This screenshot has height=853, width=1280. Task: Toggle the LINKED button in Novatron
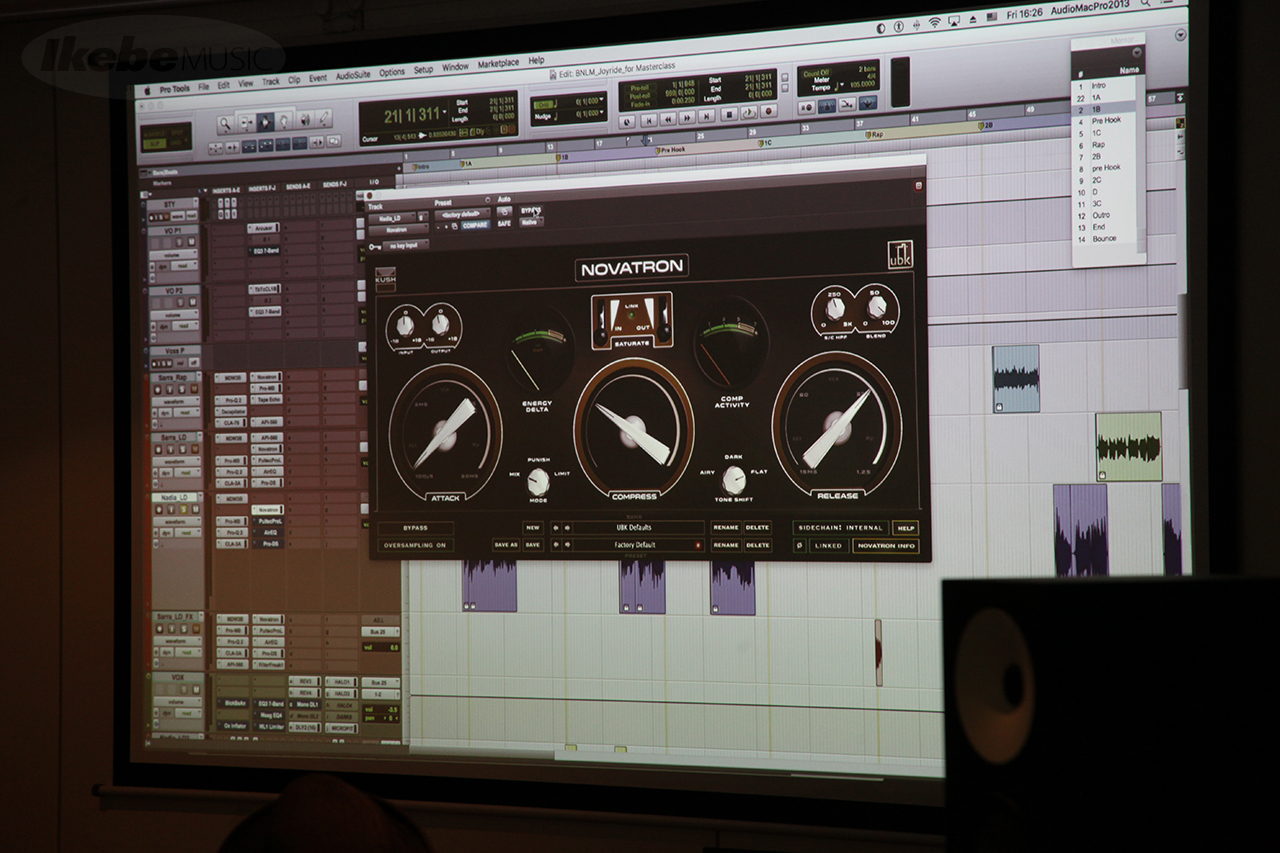click(828, 546)
